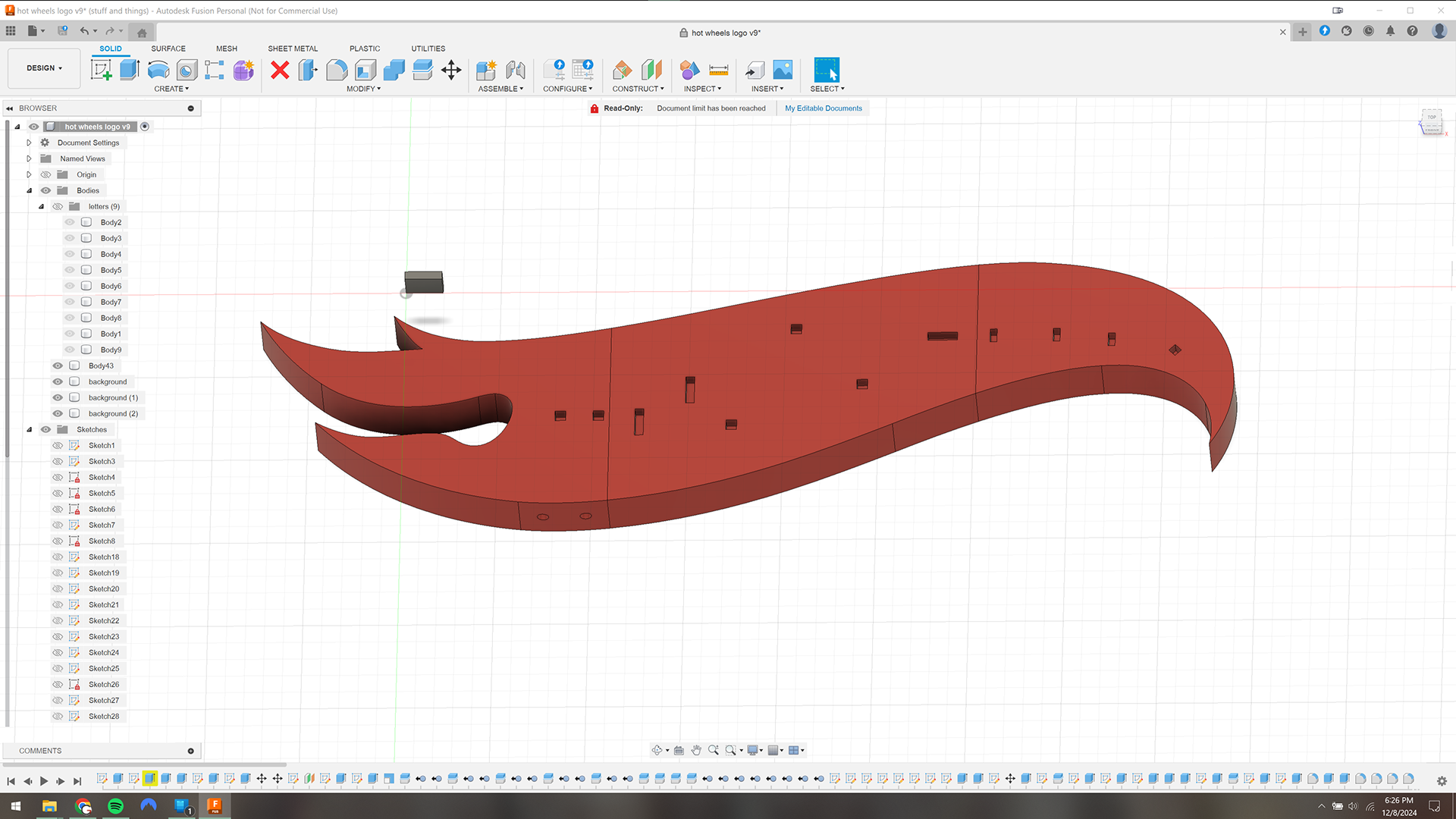Jump to timeline beginning
Viewport: 1456px width, 819px height.
11,781
